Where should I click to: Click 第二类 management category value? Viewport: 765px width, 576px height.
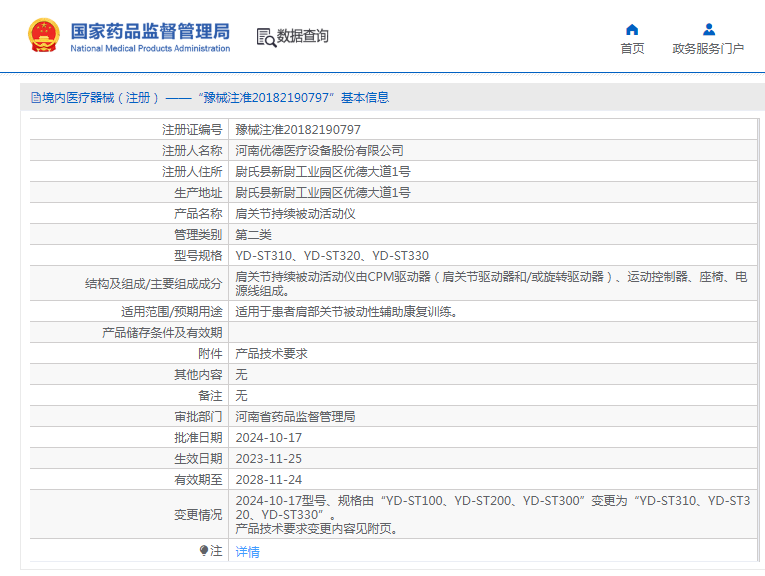pos(253,235)
